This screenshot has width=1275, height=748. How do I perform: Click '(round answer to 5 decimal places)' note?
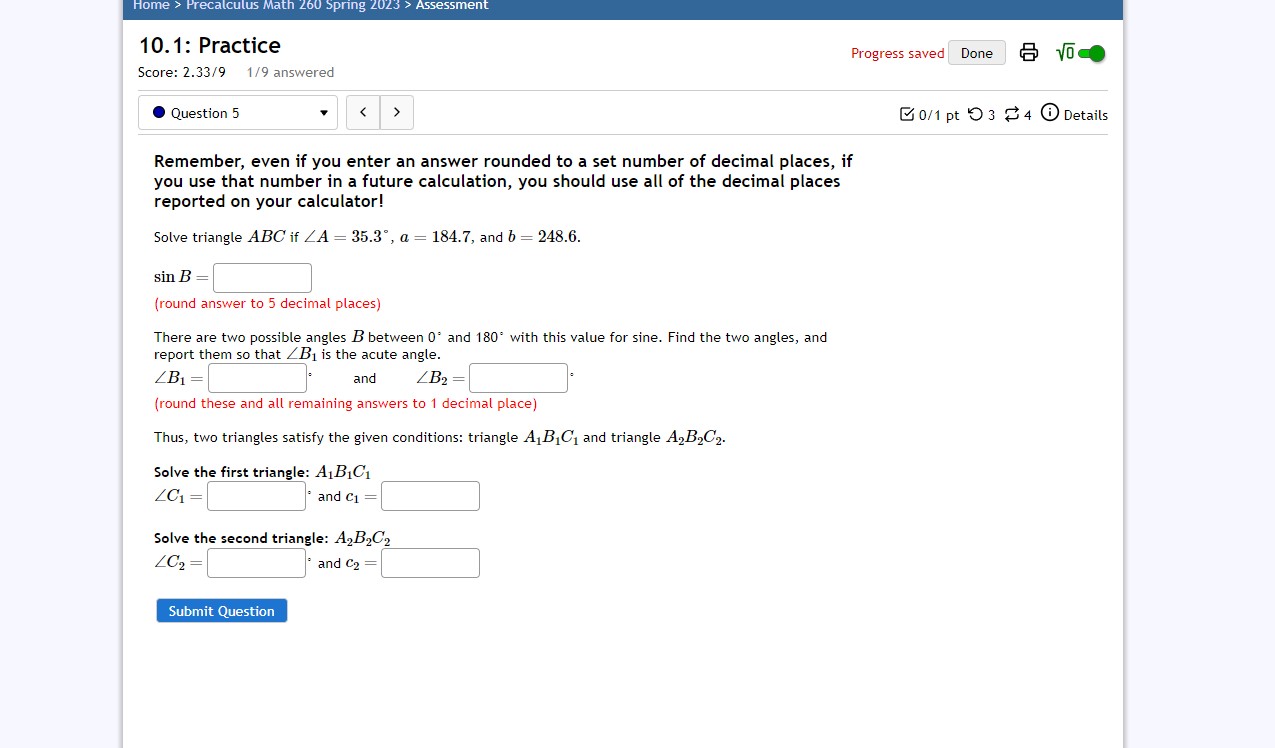(267, 303)
